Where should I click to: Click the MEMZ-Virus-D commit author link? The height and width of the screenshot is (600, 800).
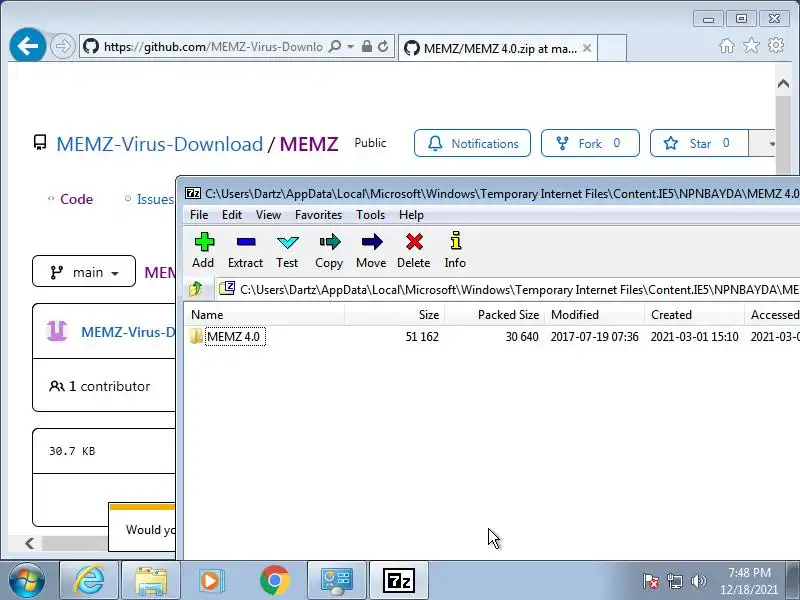[x=128, y=332]
